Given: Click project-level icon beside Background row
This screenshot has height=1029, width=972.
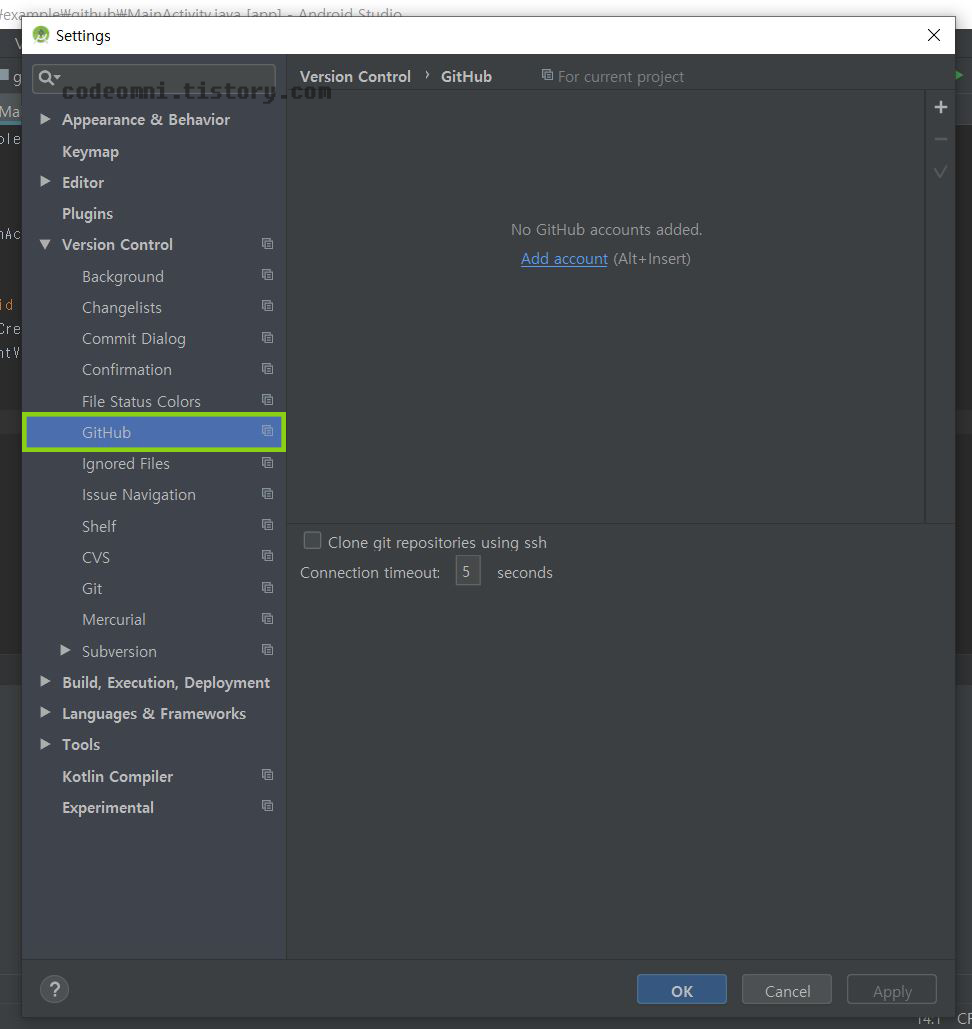Looking at the screenshot, I should [267, 274].
